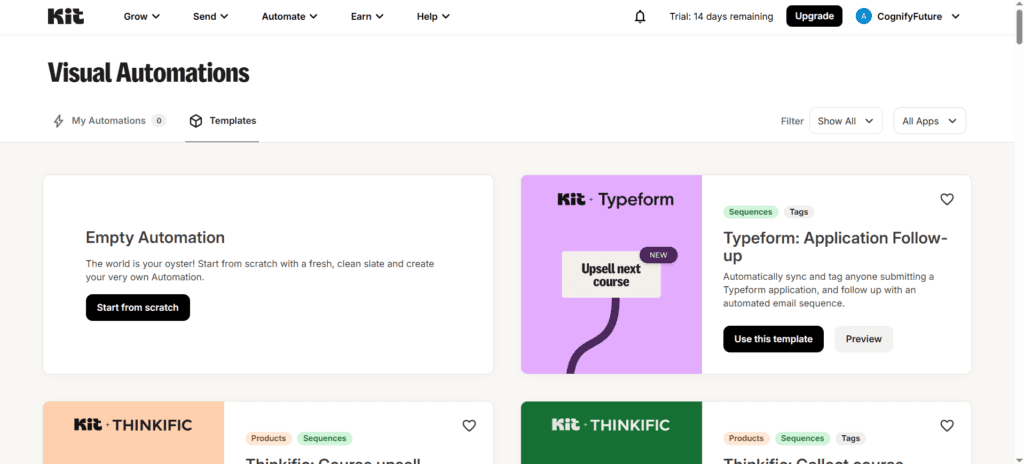The height and width of the screenshot is (464, 1024).
Task: Expand the Grow menu
Action: tap(142, 16)
